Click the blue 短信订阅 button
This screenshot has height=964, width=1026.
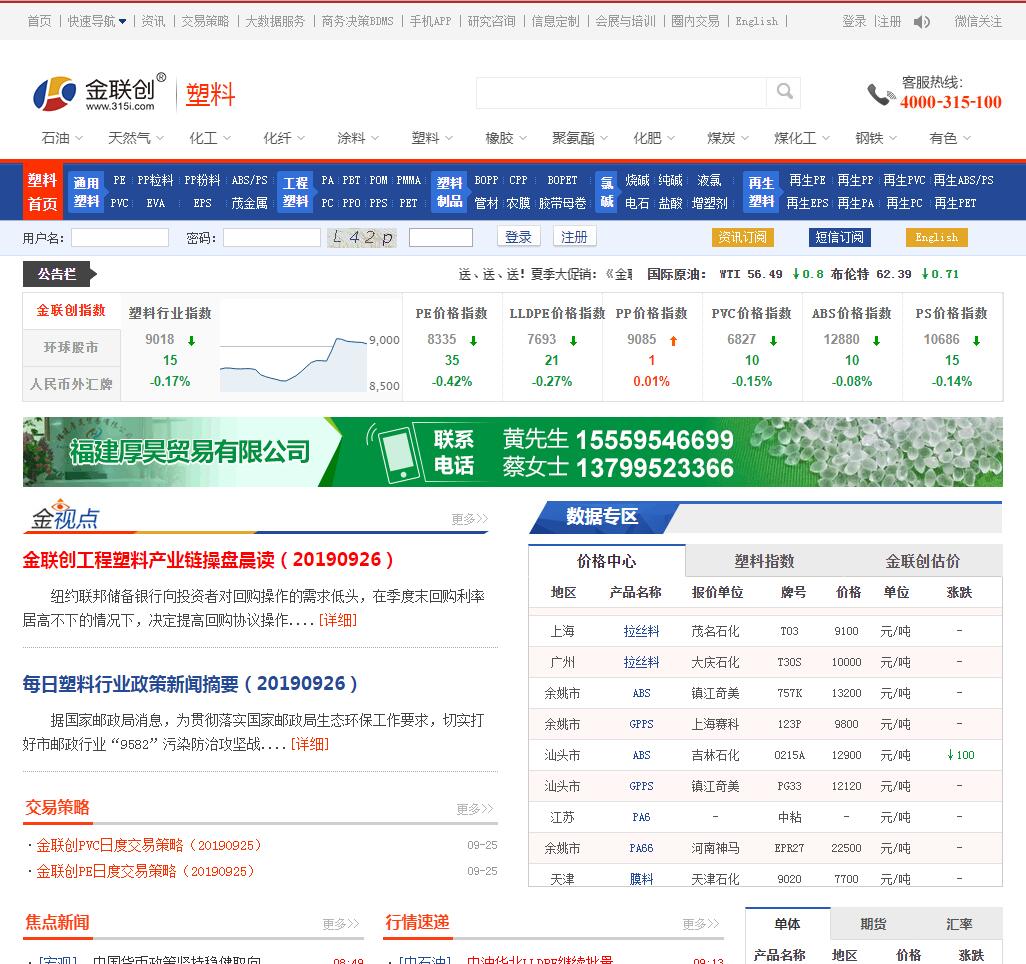tap(840, 237)
